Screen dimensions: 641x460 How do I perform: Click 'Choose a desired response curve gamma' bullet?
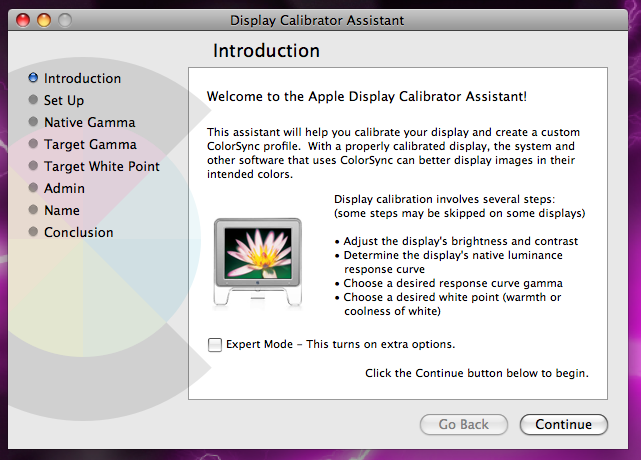click(x=448, y=283)
